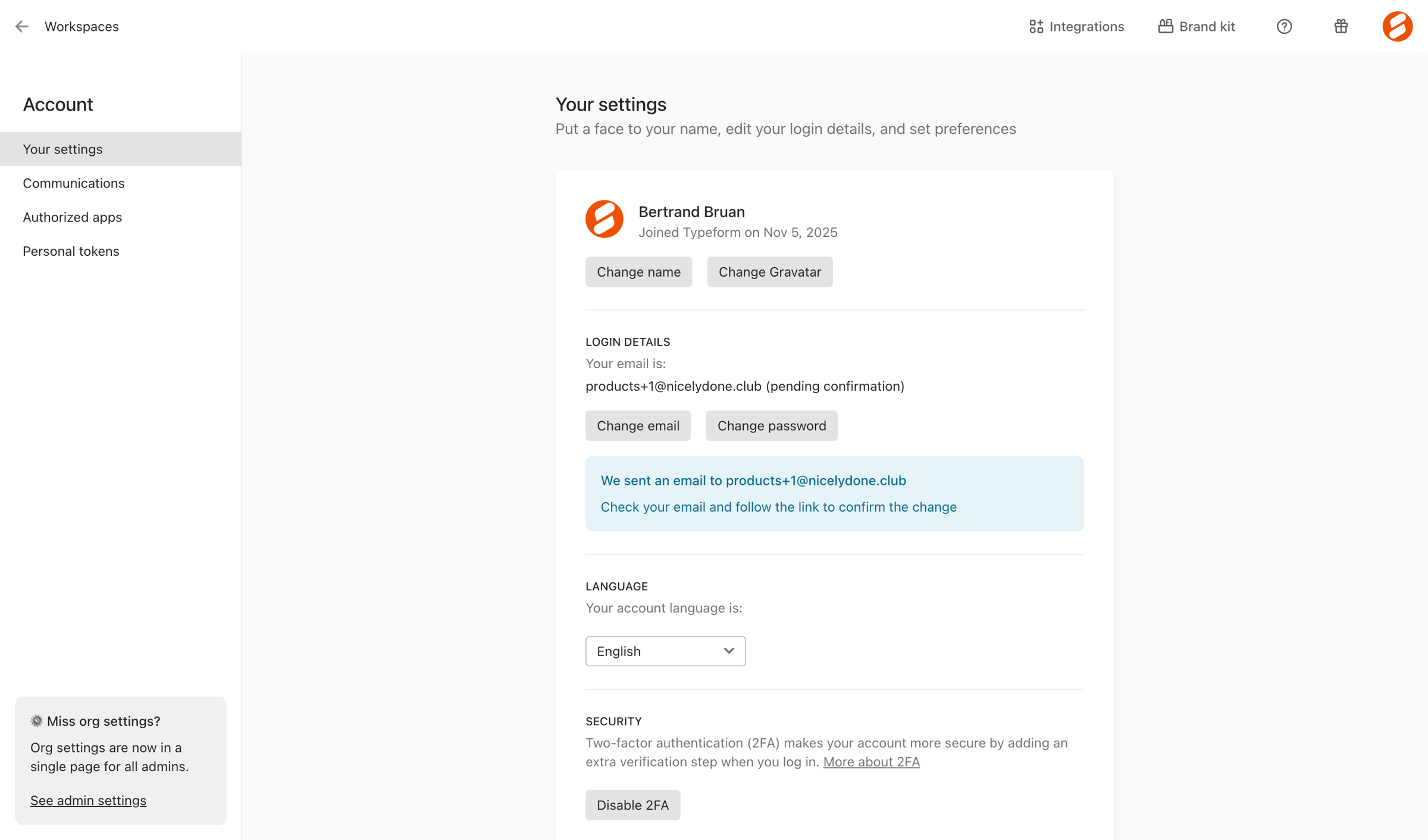Image resolution: width=1428 pixels, height=840 pixels.
Task: Go to Workspaces
Action: (x=82, y=26)
